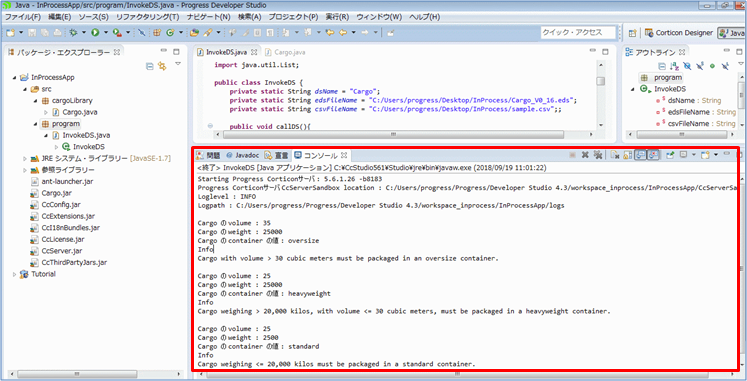The width and height of the screenshot is (747, 381).
Task: Switch to the Corticon Designer perspective
Action: click(679, 33)
